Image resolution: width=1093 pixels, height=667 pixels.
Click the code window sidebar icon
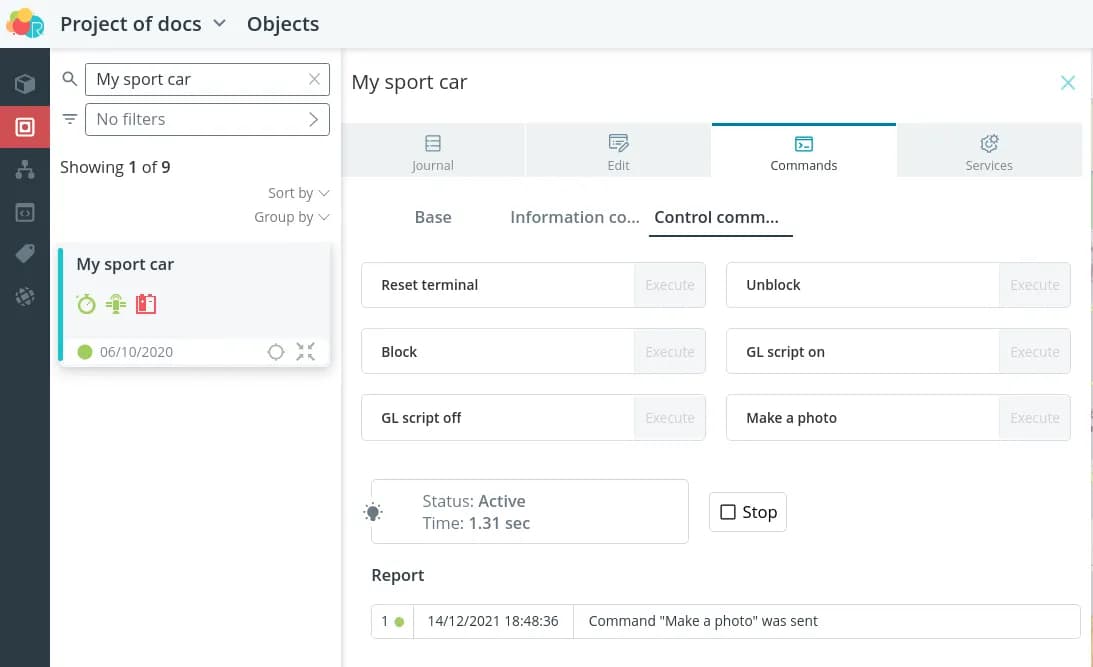pos(25,213)
